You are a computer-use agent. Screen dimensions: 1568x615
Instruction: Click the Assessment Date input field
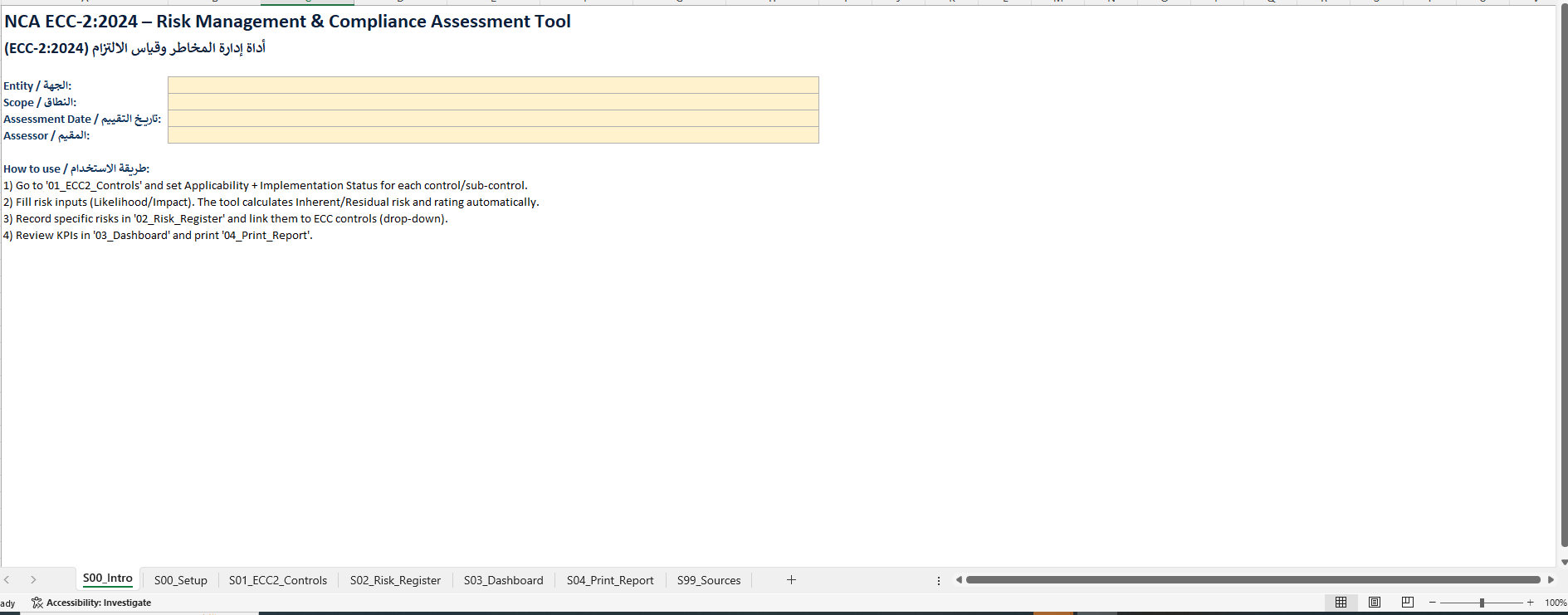pyautogui.click(x=493, y=119)
